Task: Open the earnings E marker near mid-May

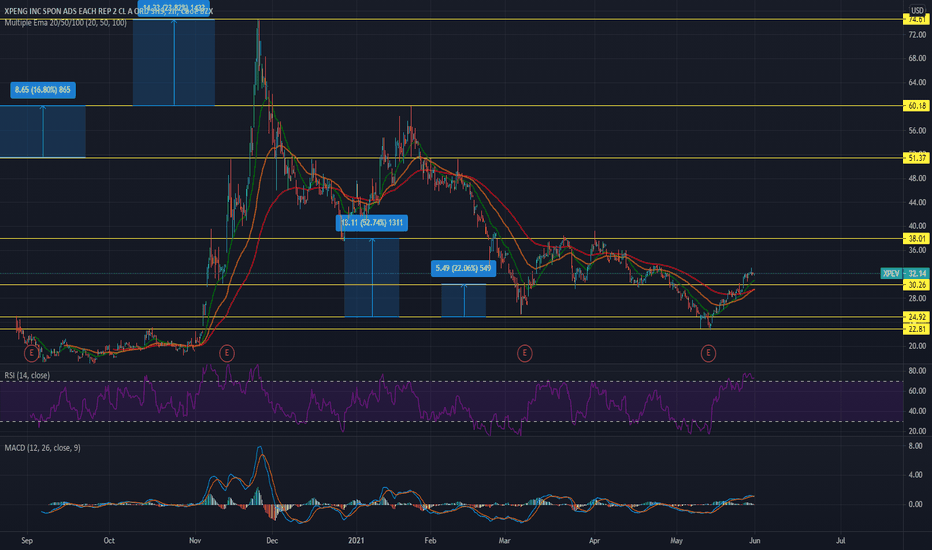Action: [x=708, y=354]
